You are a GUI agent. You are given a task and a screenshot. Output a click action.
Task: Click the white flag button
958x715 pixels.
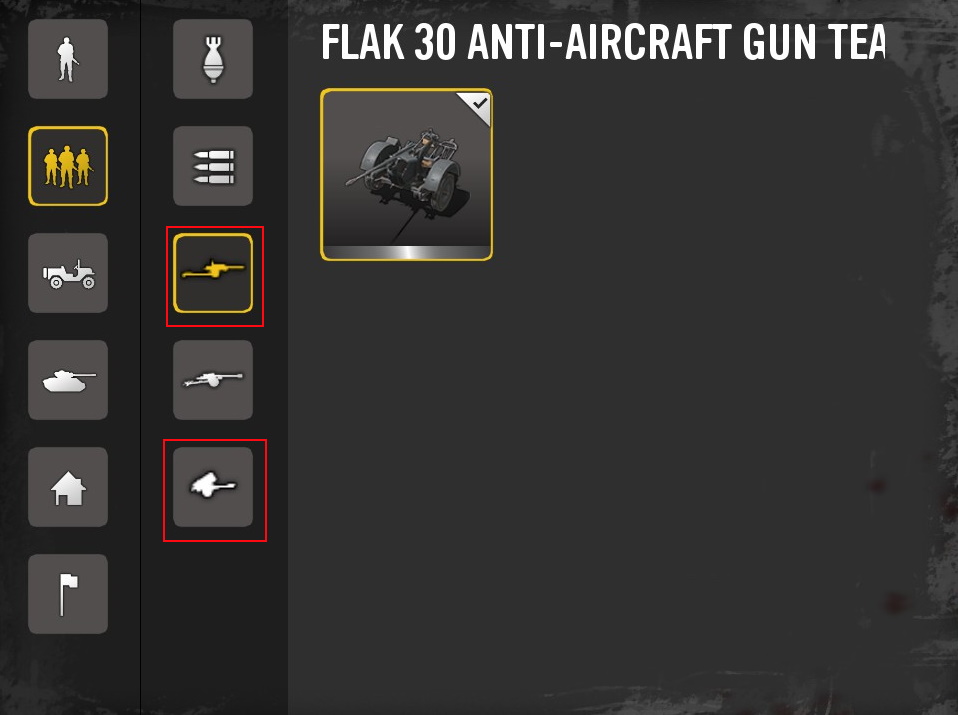[x=68, y=593]
